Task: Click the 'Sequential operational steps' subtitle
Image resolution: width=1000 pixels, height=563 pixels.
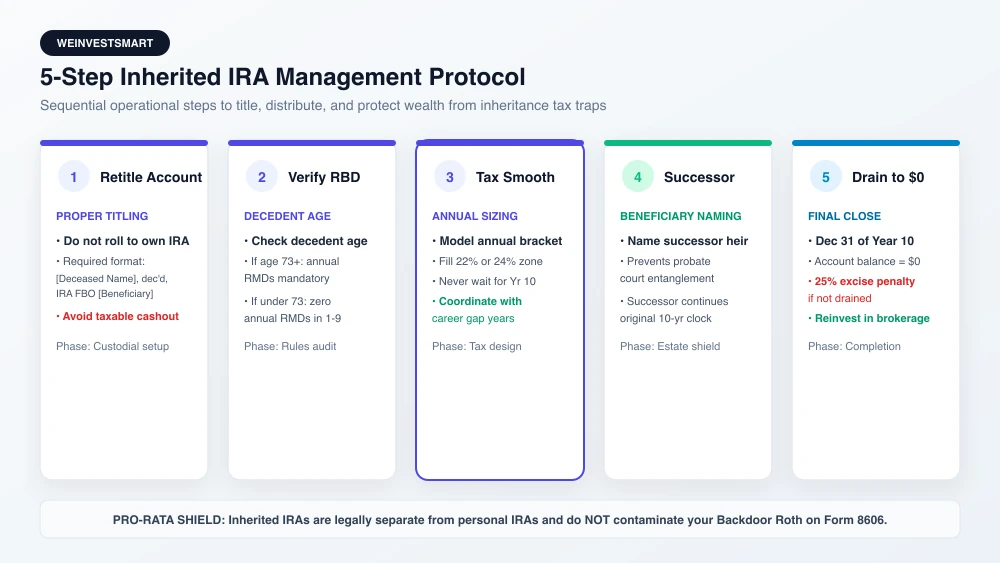Action: pos(323,105)
